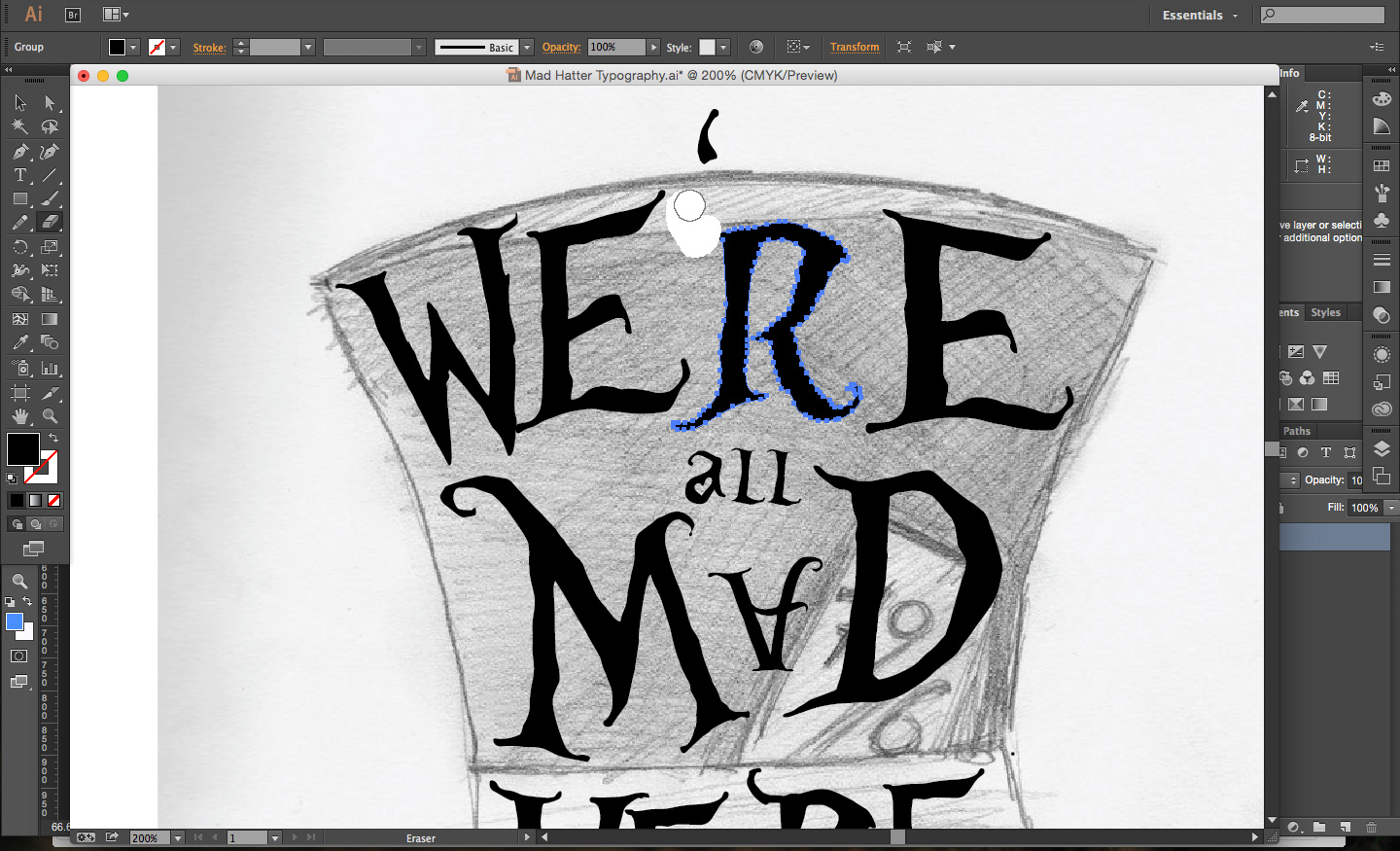Expand the stroke weight dropdown

308,47
